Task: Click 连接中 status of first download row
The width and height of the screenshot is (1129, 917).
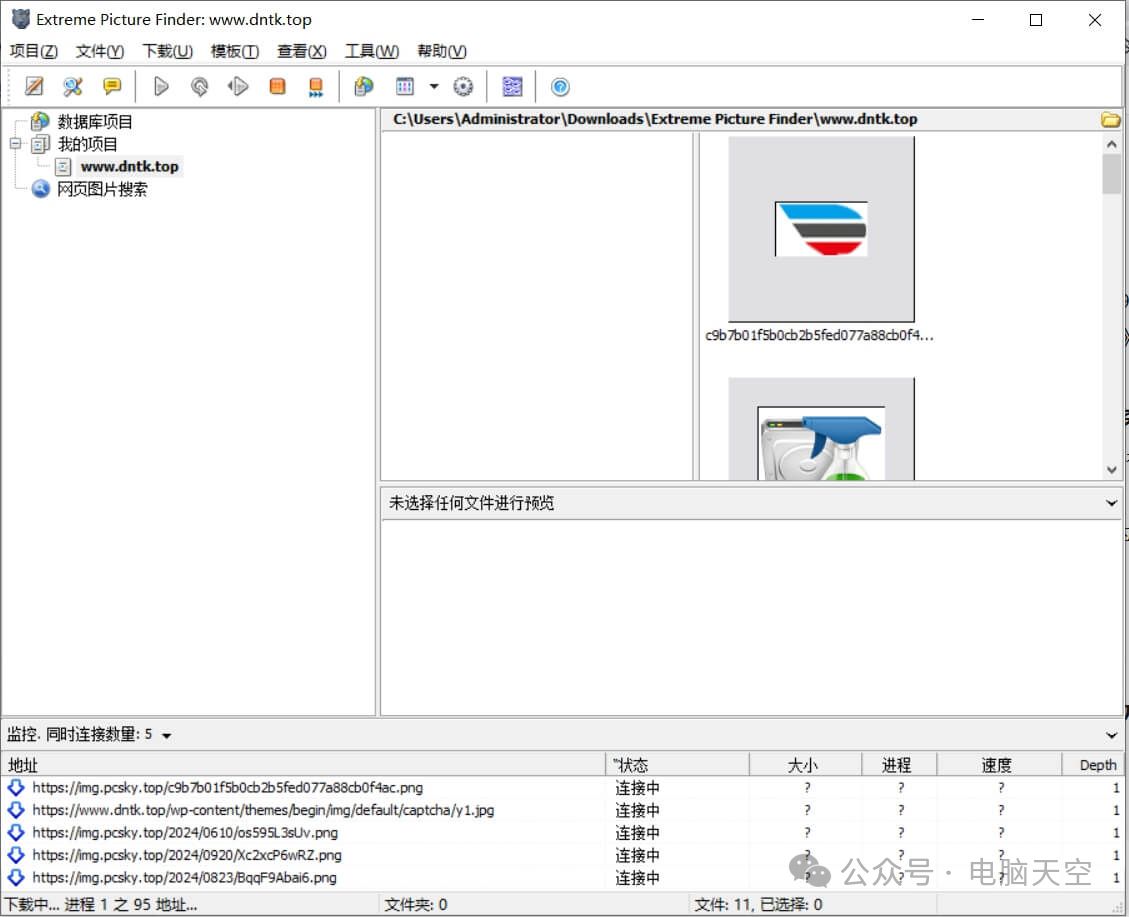Action: coord(637,788)
